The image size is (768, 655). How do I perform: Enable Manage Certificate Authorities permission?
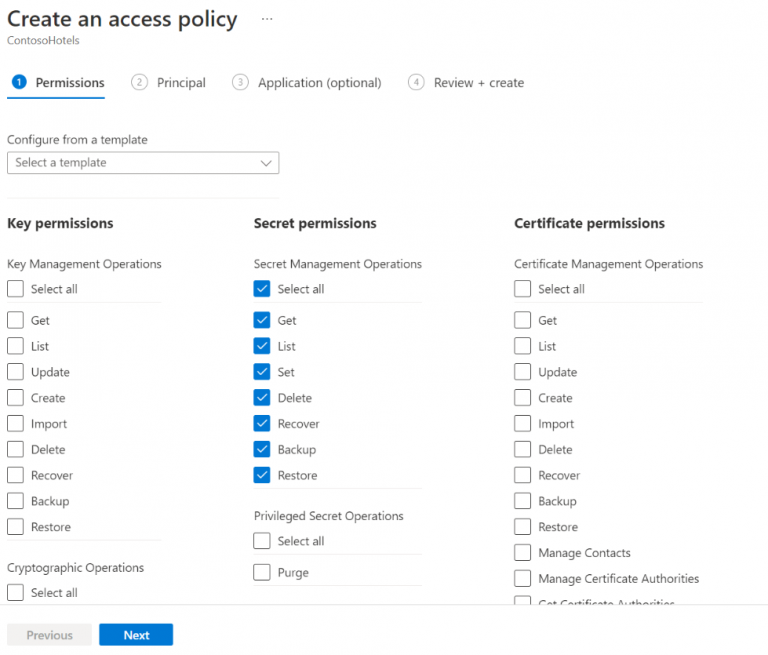coord(522,579)
